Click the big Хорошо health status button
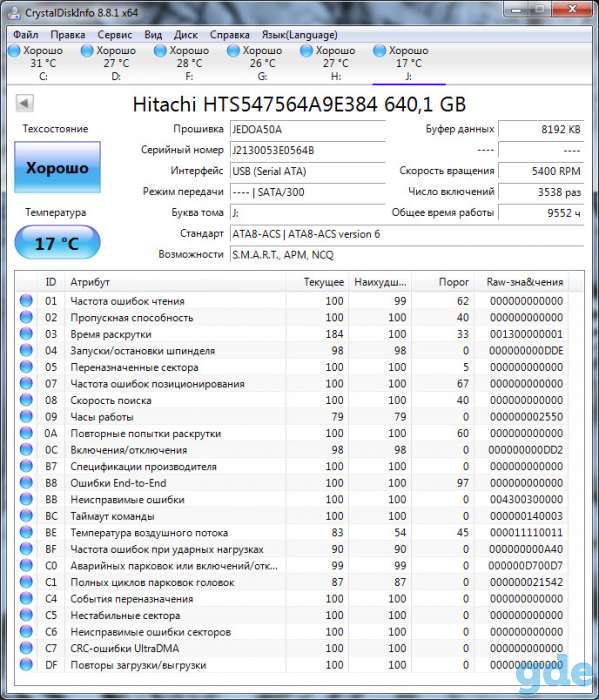Image resolution: width=599 pixels, height=700 pixels. click(x=57, y=167)
